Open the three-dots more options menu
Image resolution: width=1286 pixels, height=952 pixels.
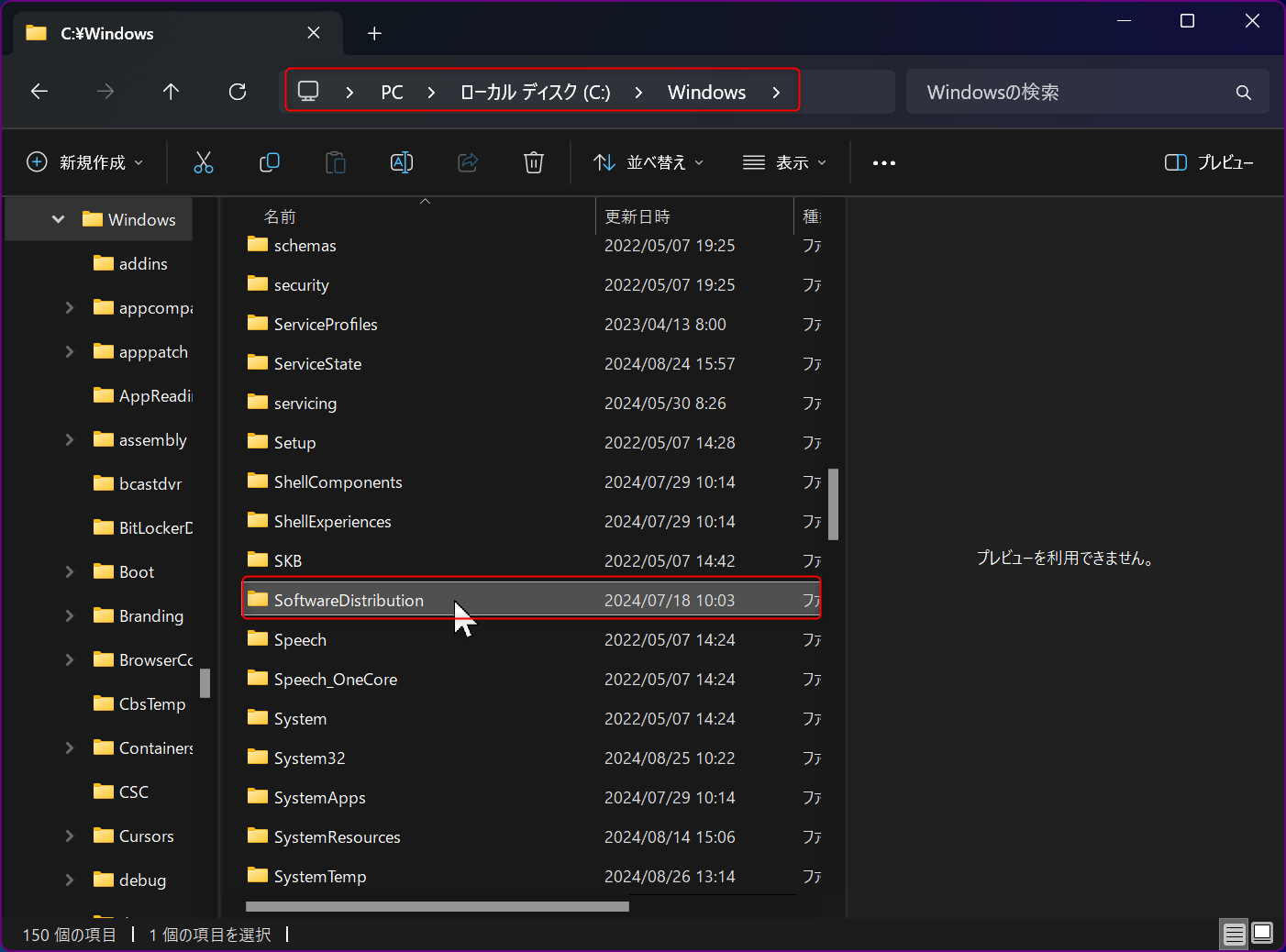[884, 162]
